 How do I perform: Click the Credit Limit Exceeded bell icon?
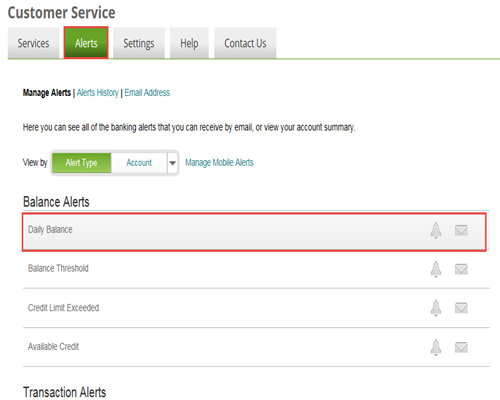(x=436, y=308)
